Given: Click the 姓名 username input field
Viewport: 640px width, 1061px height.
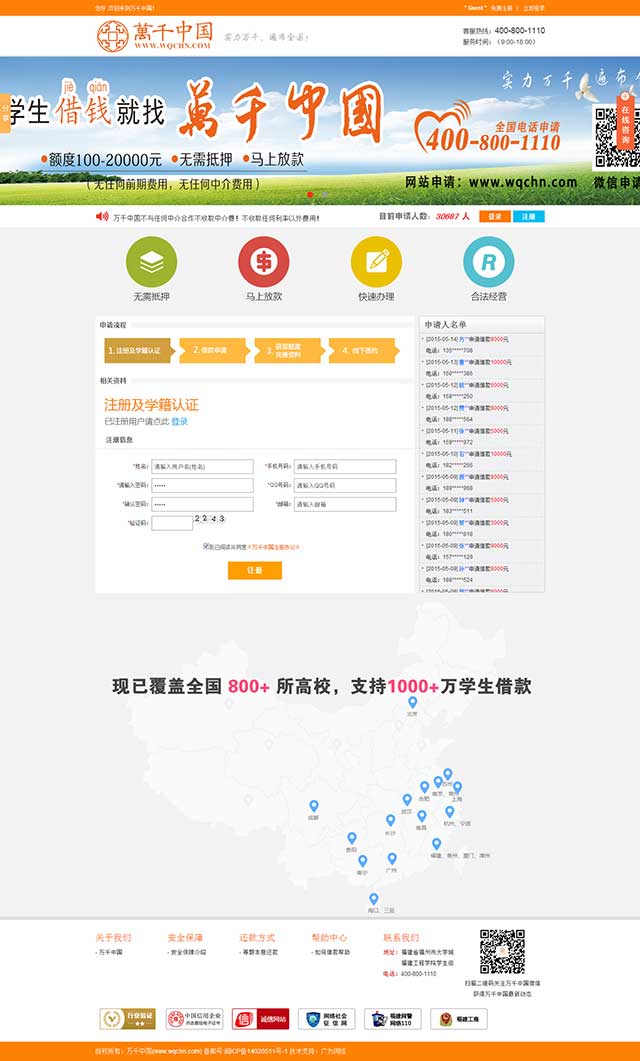Looking at the screenshot, I should (x=202, y=466).
